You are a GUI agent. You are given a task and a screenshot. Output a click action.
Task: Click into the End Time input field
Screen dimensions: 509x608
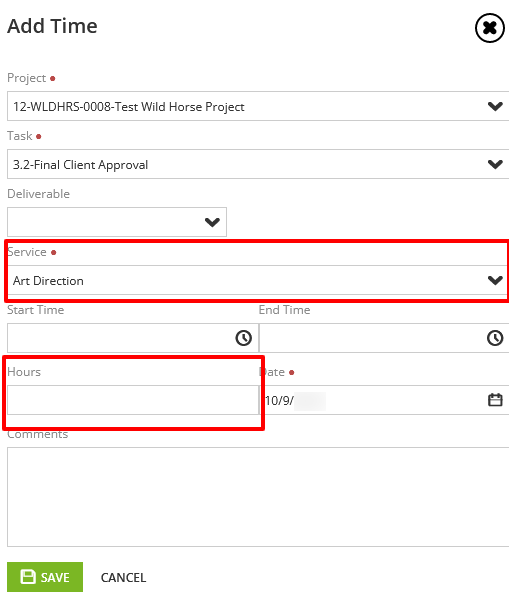pos(384,338)
